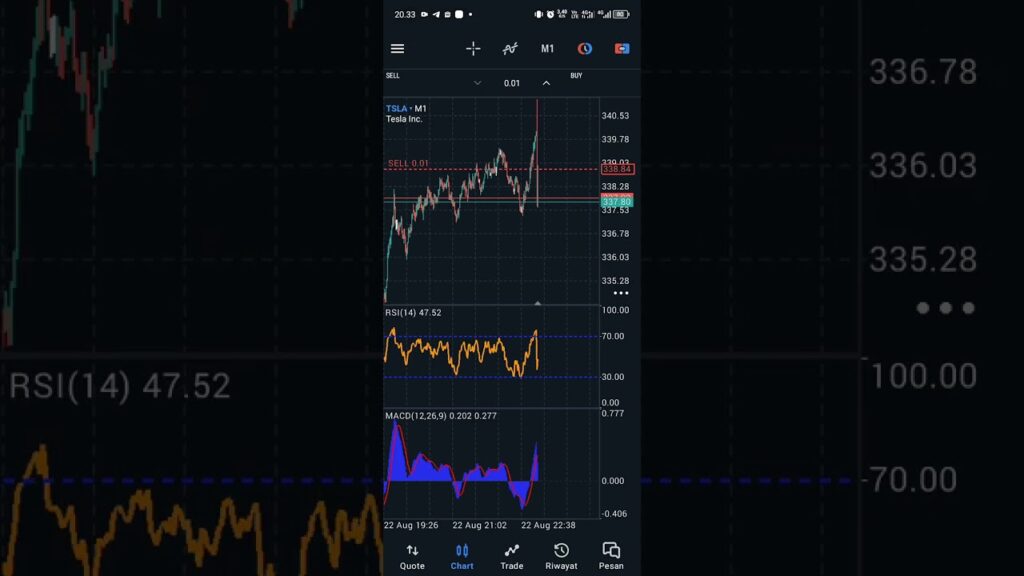This screenshot has width=1024, height=576.
Task: Decrease lot volume with down chevron
Action: [477, 83]
